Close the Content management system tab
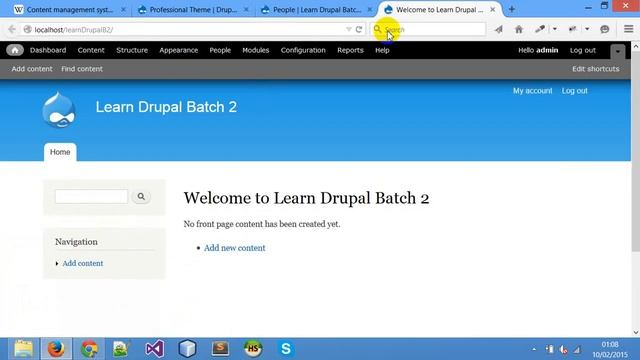640x360 pixels. click(123, 9)
